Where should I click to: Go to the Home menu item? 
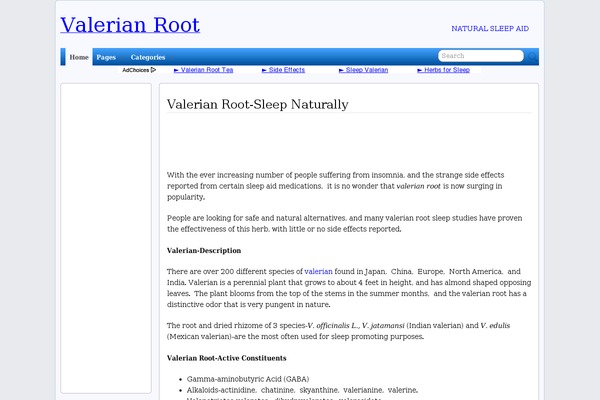79,57
